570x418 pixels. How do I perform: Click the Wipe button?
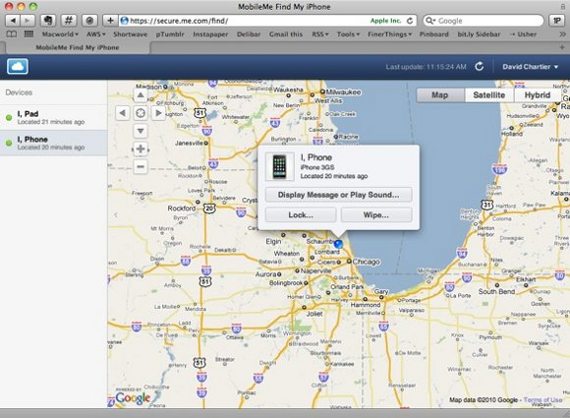click(x=376, y=215)
